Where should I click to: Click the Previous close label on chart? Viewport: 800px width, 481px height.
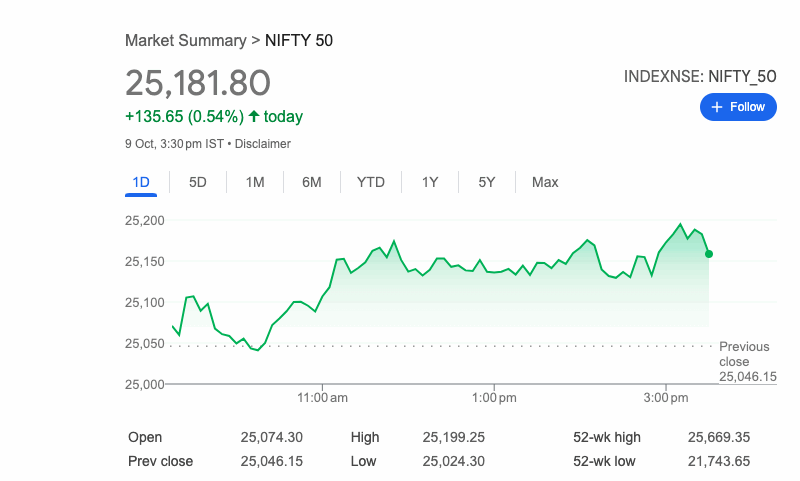(x=744, y=354)
